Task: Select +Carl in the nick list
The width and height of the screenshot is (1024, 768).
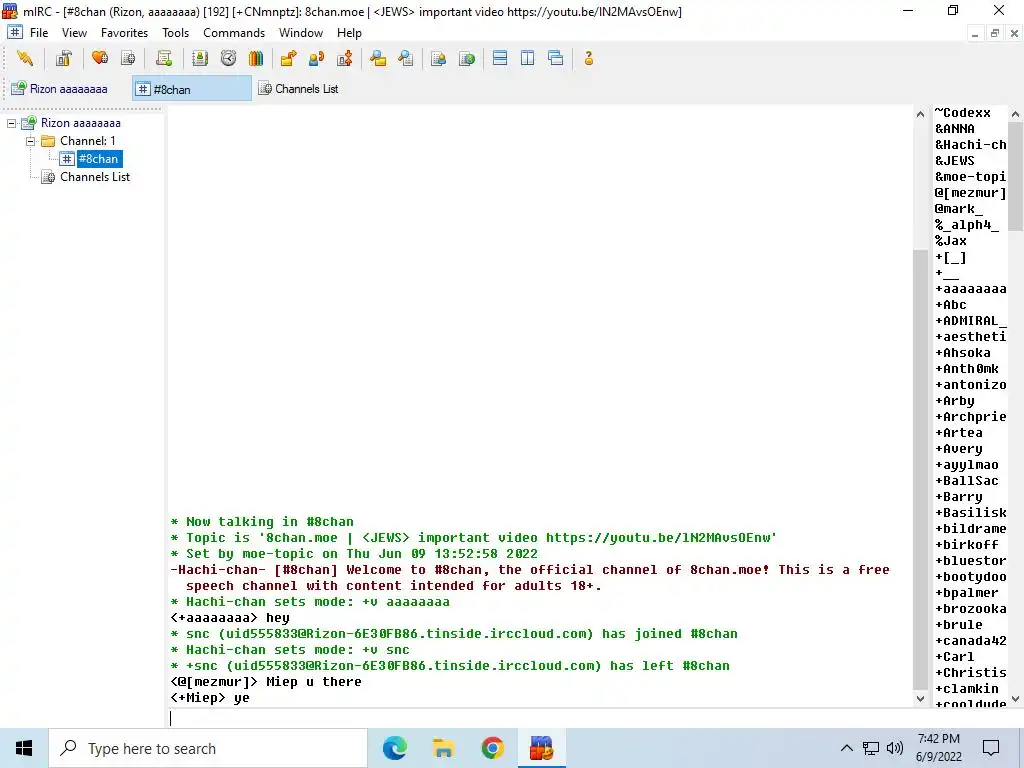Action: [955, 657]
